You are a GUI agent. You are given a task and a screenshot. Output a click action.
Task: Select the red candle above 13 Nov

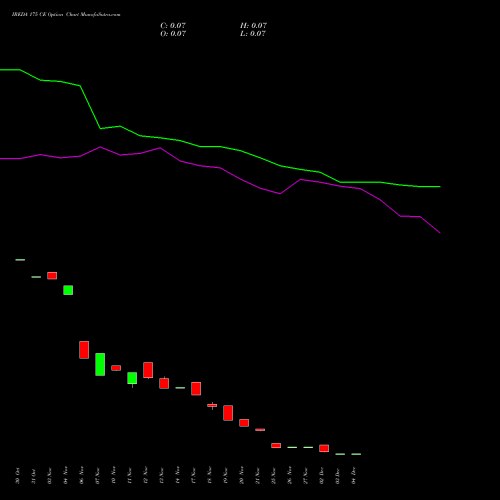coord(164,383)
